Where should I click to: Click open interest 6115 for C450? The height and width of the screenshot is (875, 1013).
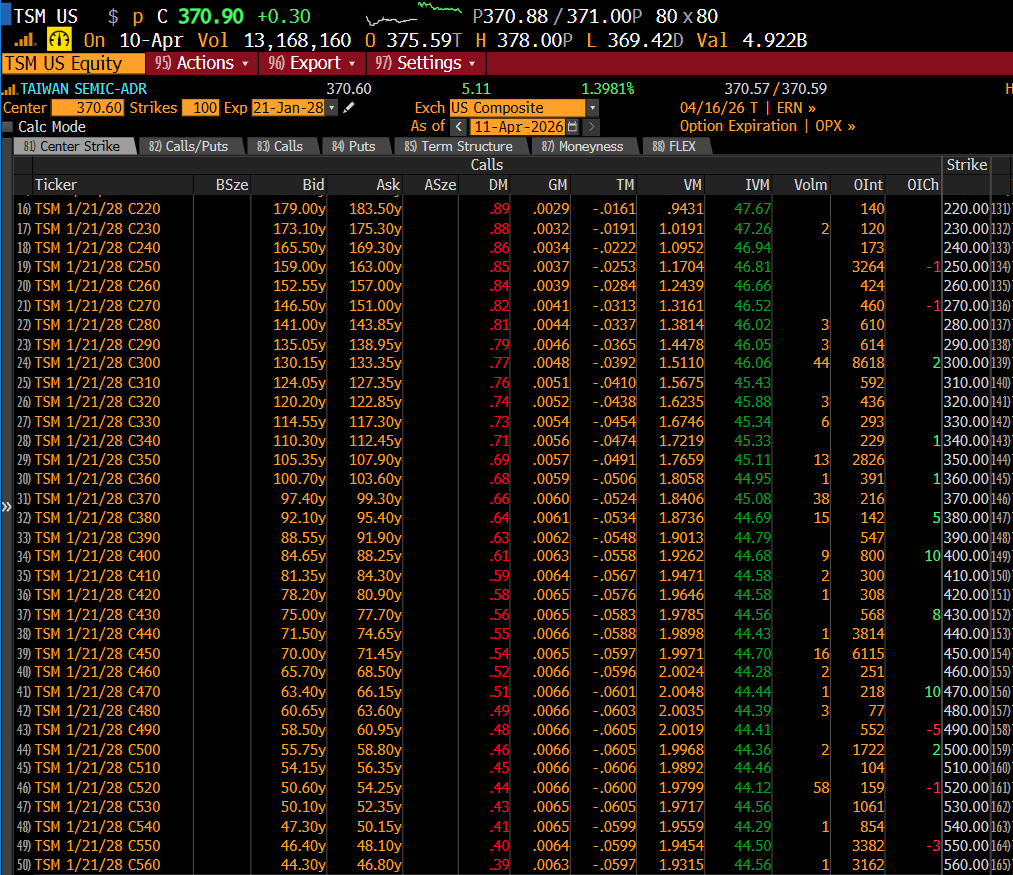pos(868,653)
